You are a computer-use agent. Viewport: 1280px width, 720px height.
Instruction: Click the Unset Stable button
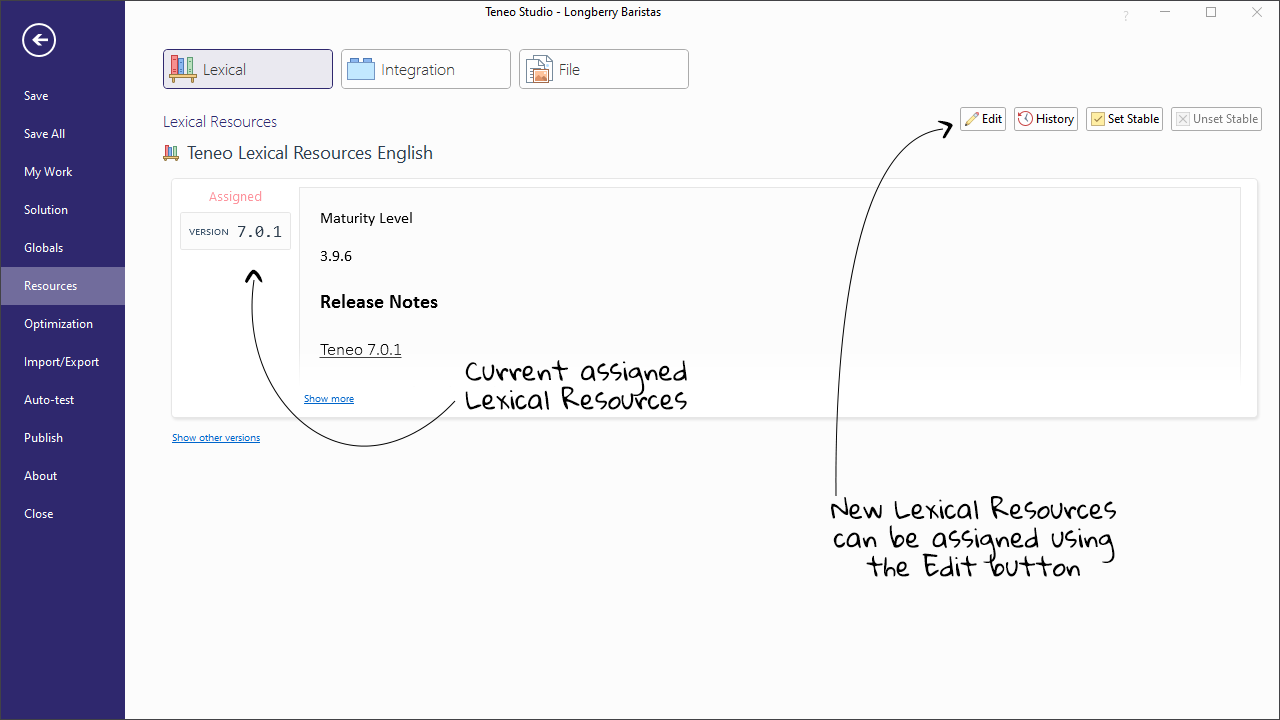1216,119
